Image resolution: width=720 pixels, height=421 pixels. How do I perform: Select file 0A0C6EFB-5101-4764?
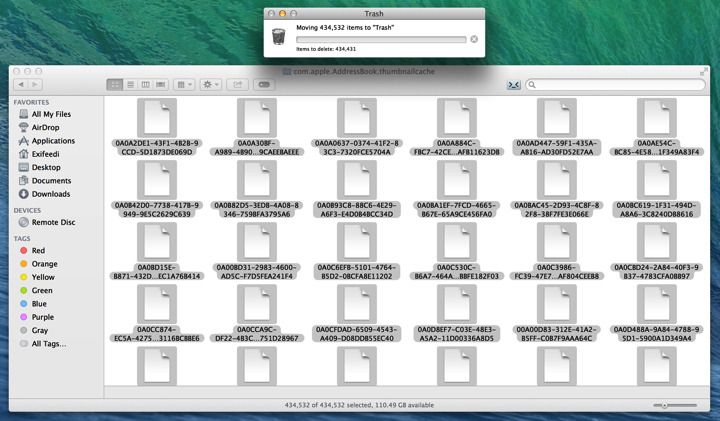click(357, 252)
